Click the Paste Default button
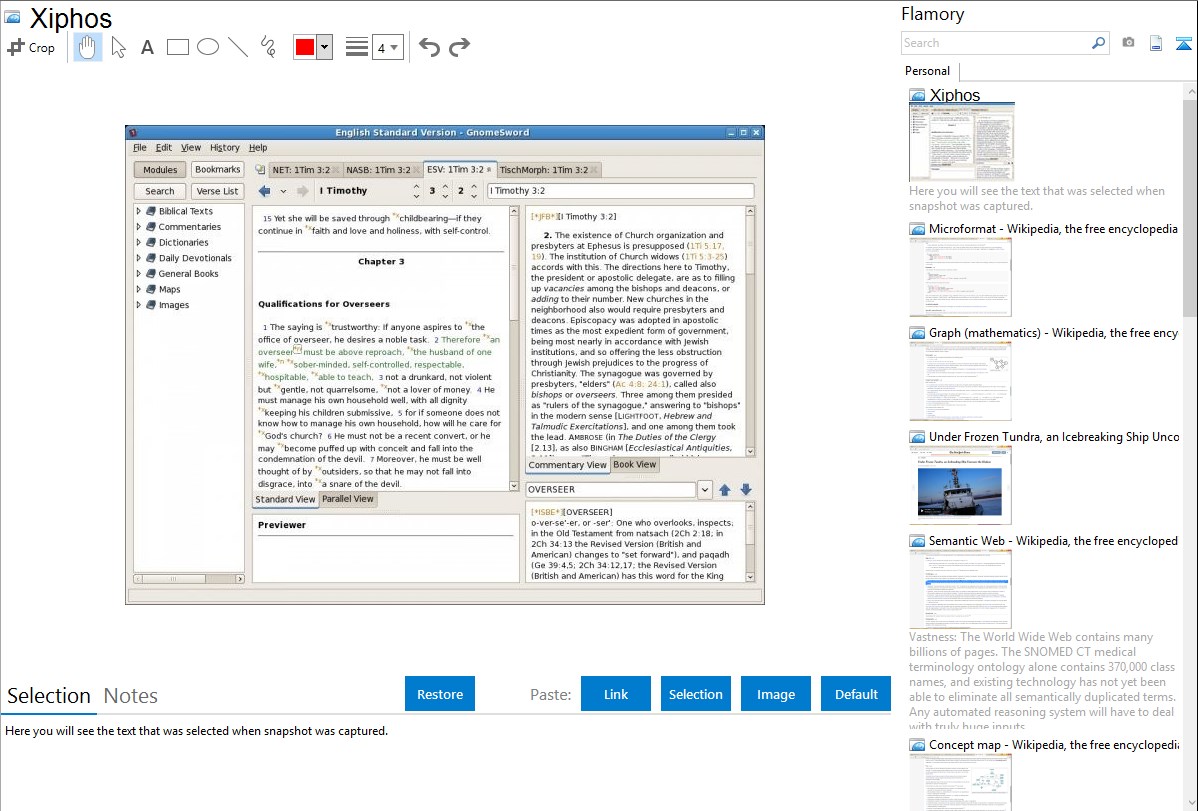Screen dimensions: 1198x811 (856, 694)
